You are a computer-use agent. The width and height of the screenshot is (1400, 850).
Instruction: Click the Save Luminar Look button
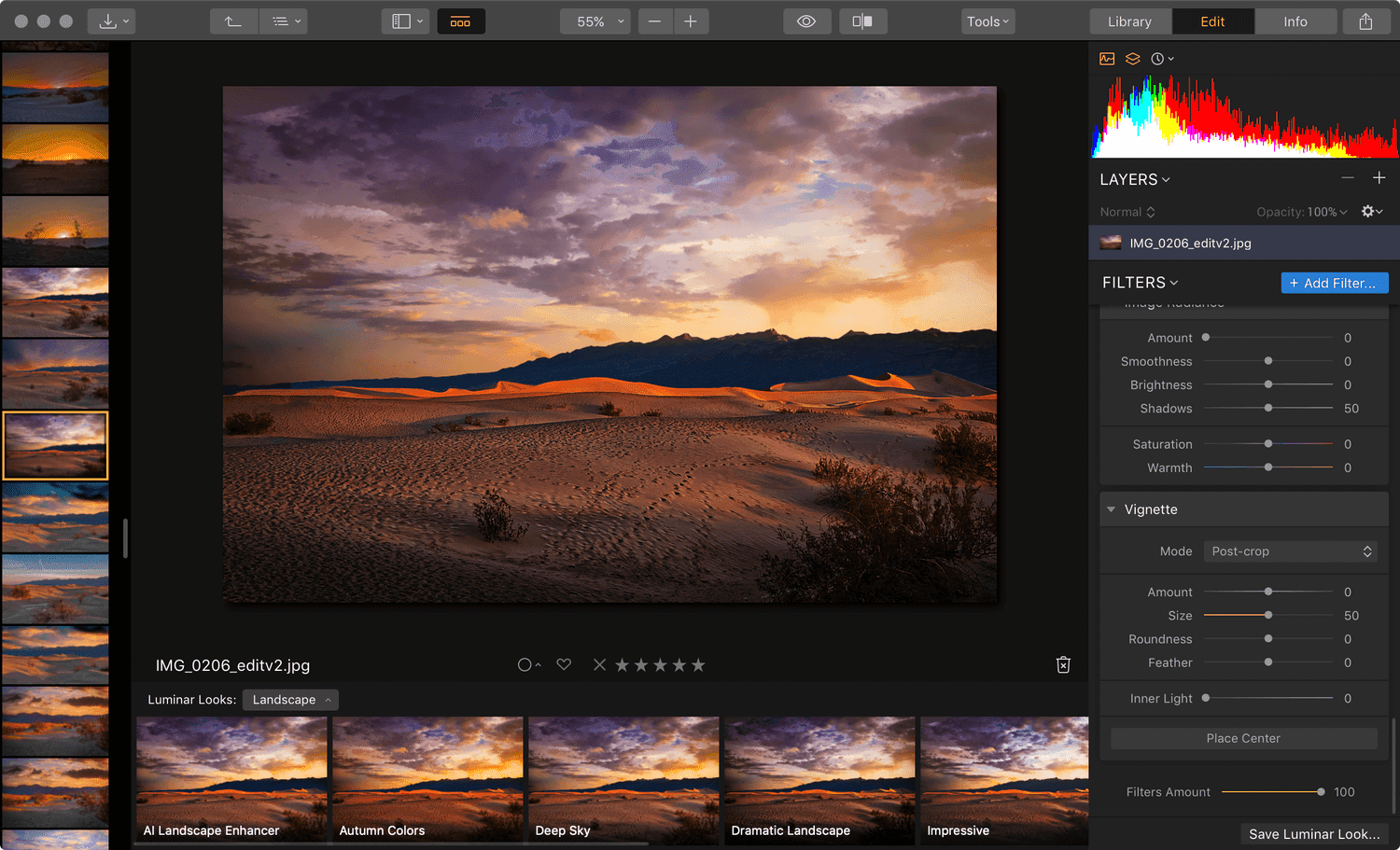click(1314, 834)
